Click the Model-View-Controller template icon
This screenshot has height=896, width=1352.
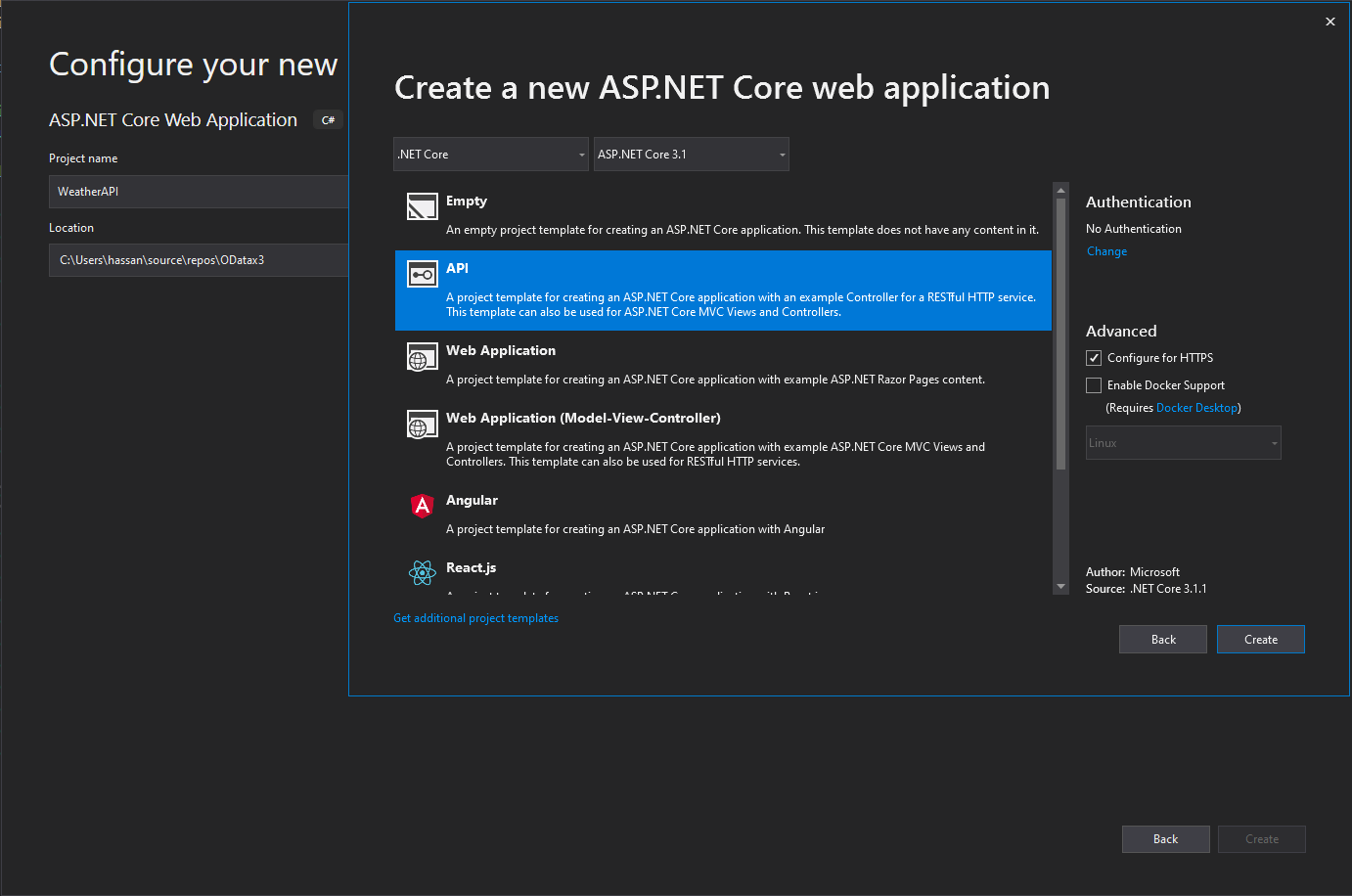[x=422, y=425]
